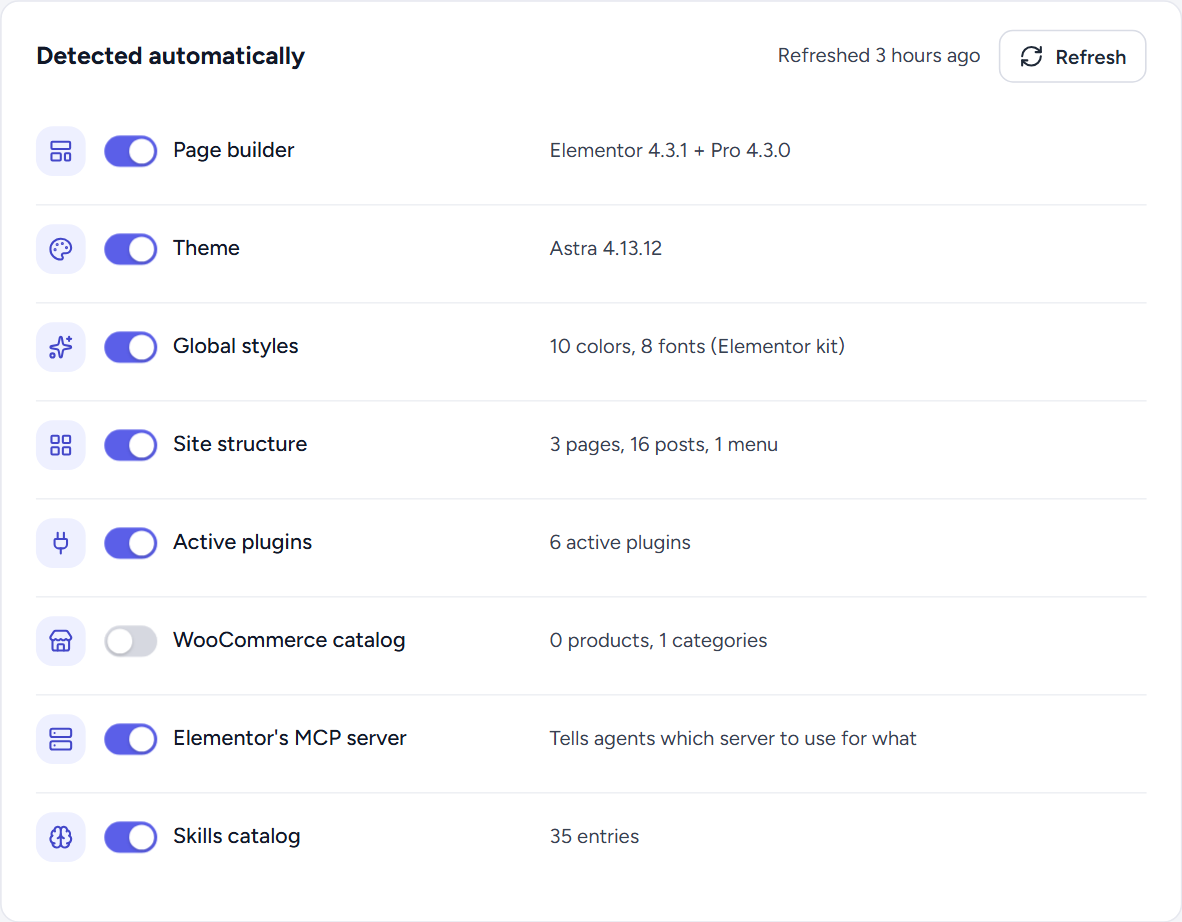This screenshot has height=922, width=1182.
Task: Switch off the Global styles toggle
Action: click(x=130, y=347)
